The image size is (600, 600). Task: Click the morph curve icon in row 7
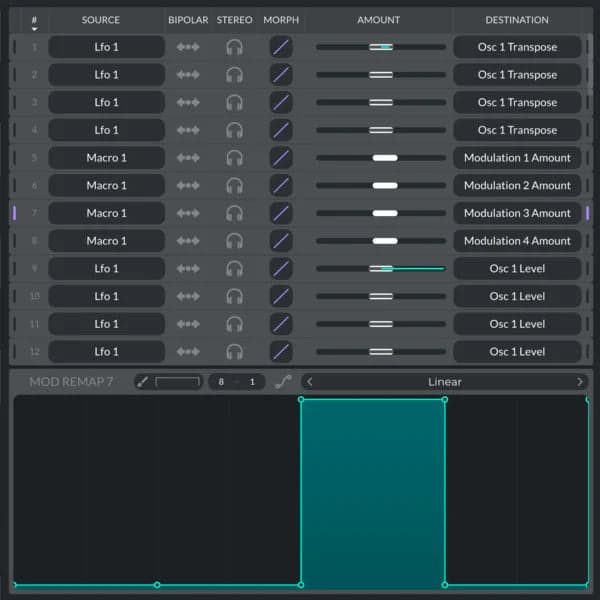[282, 213]
